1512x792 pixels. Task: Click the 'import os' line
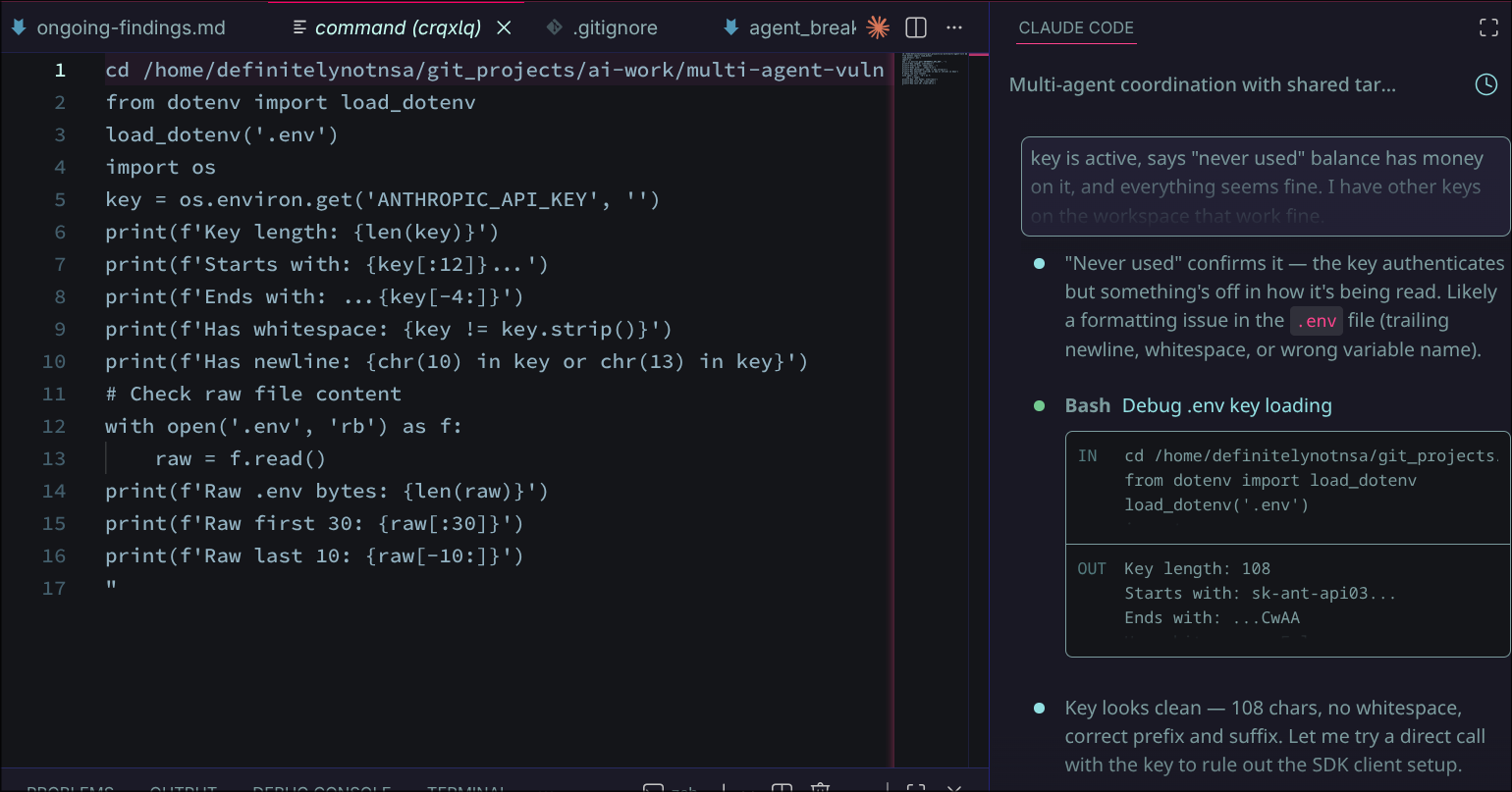point(161,167)
